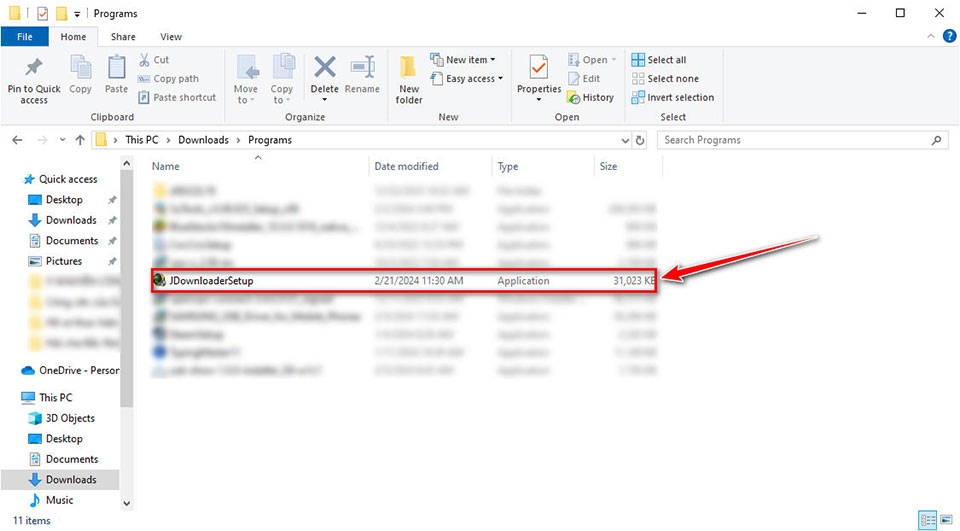Click the Paste ribbon icon
960x531 pixels.
tap(116, 75)
